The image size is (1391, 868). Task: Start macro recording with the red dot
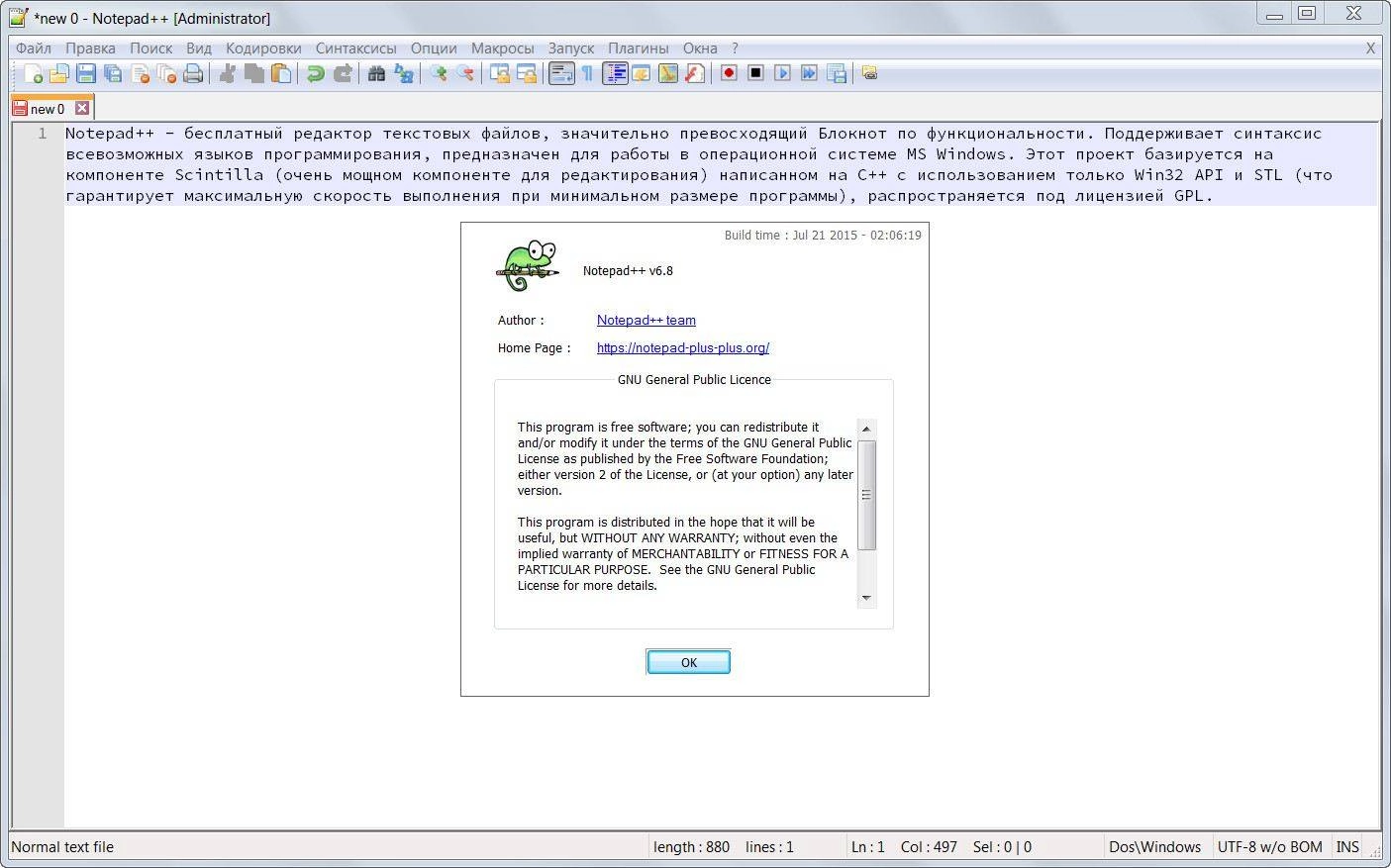click(729, 73)
